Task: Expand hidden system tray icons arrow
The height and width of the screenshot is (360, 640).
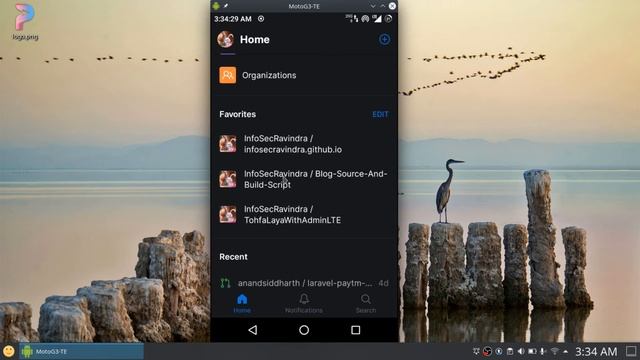Action: click(x=565, y=351)
